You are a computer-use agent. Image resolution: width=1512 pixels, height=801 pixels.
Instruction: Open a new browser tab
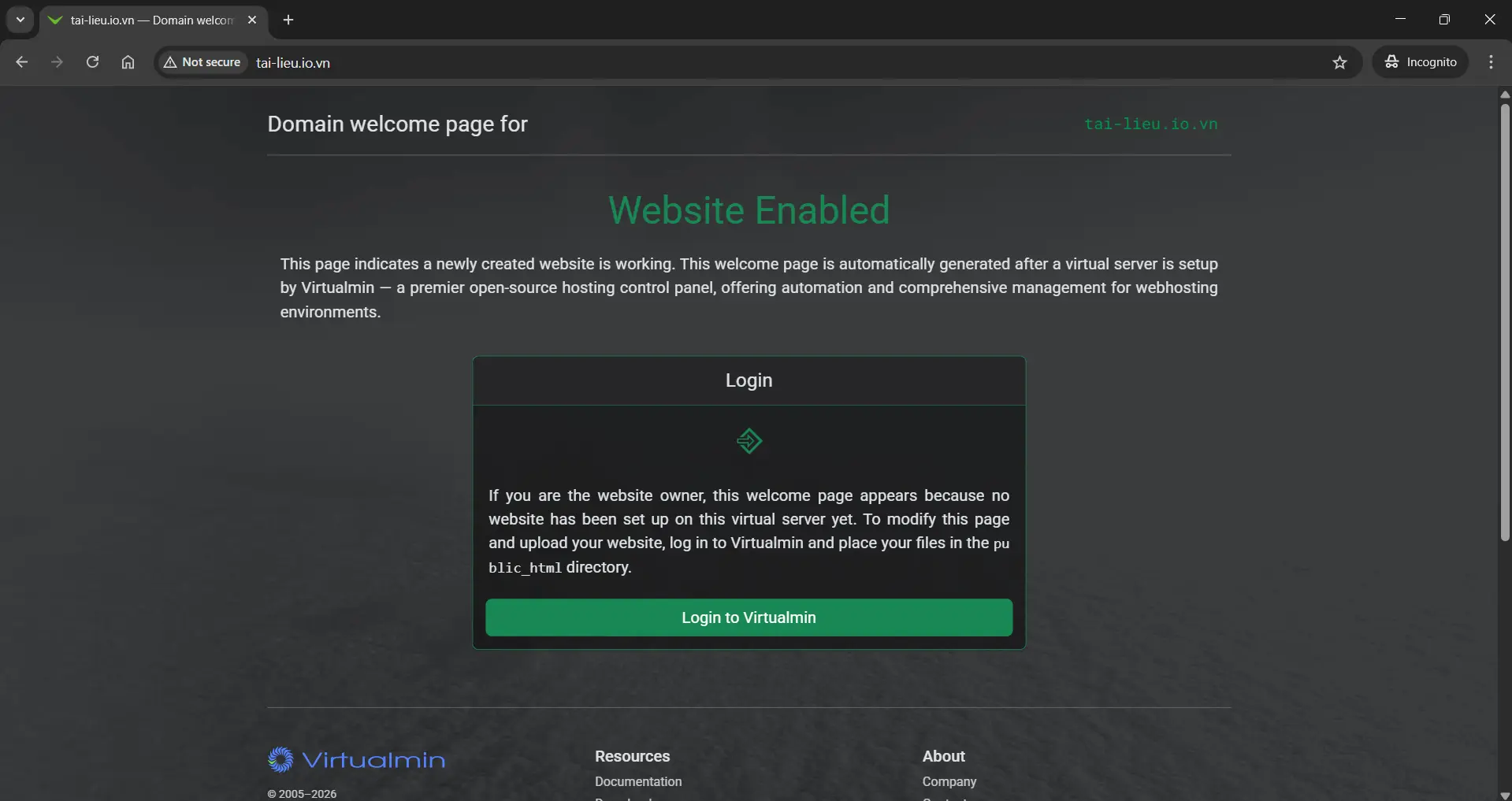point(288,20)
